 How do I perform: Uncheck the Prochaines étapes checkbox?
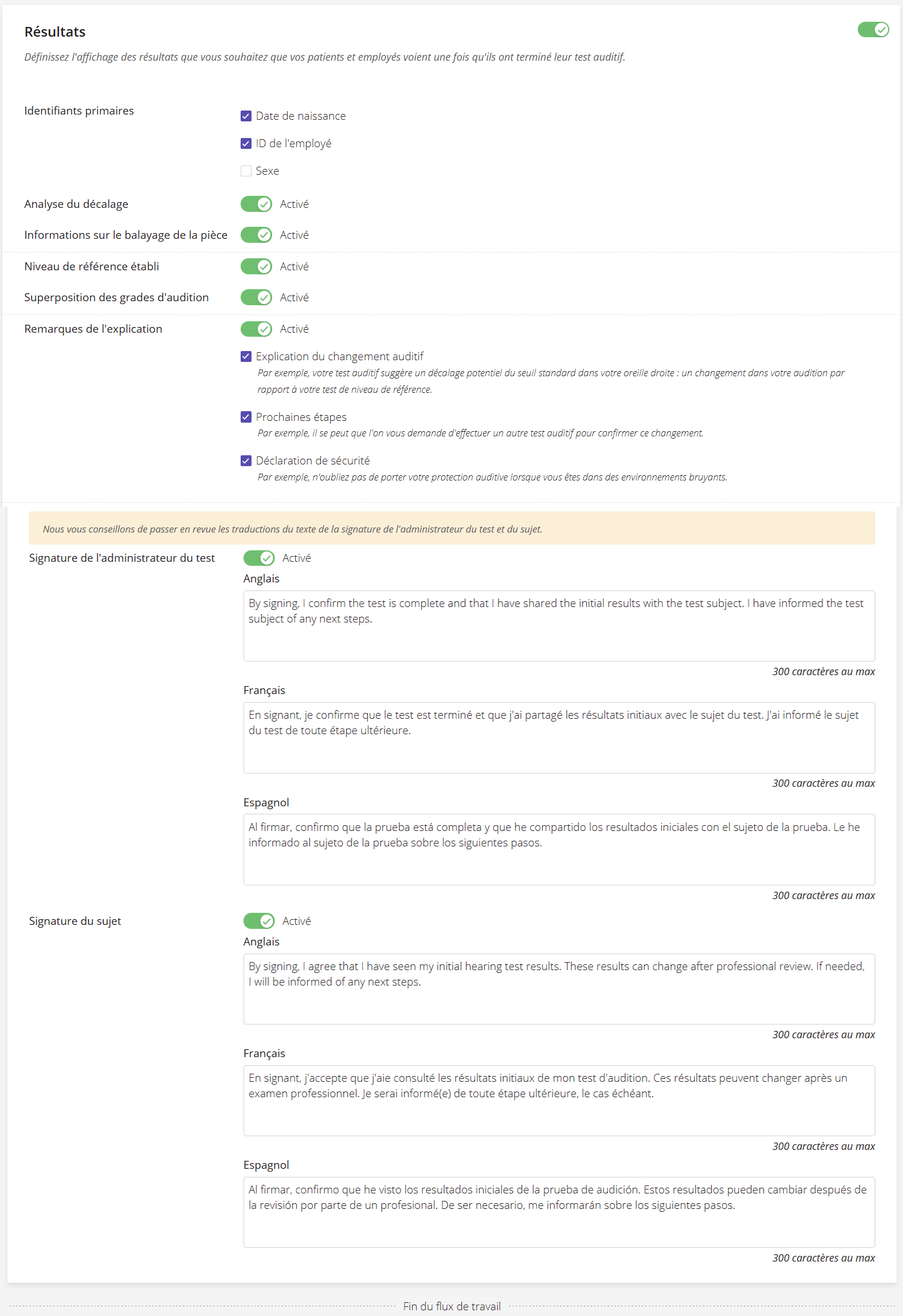246,417
